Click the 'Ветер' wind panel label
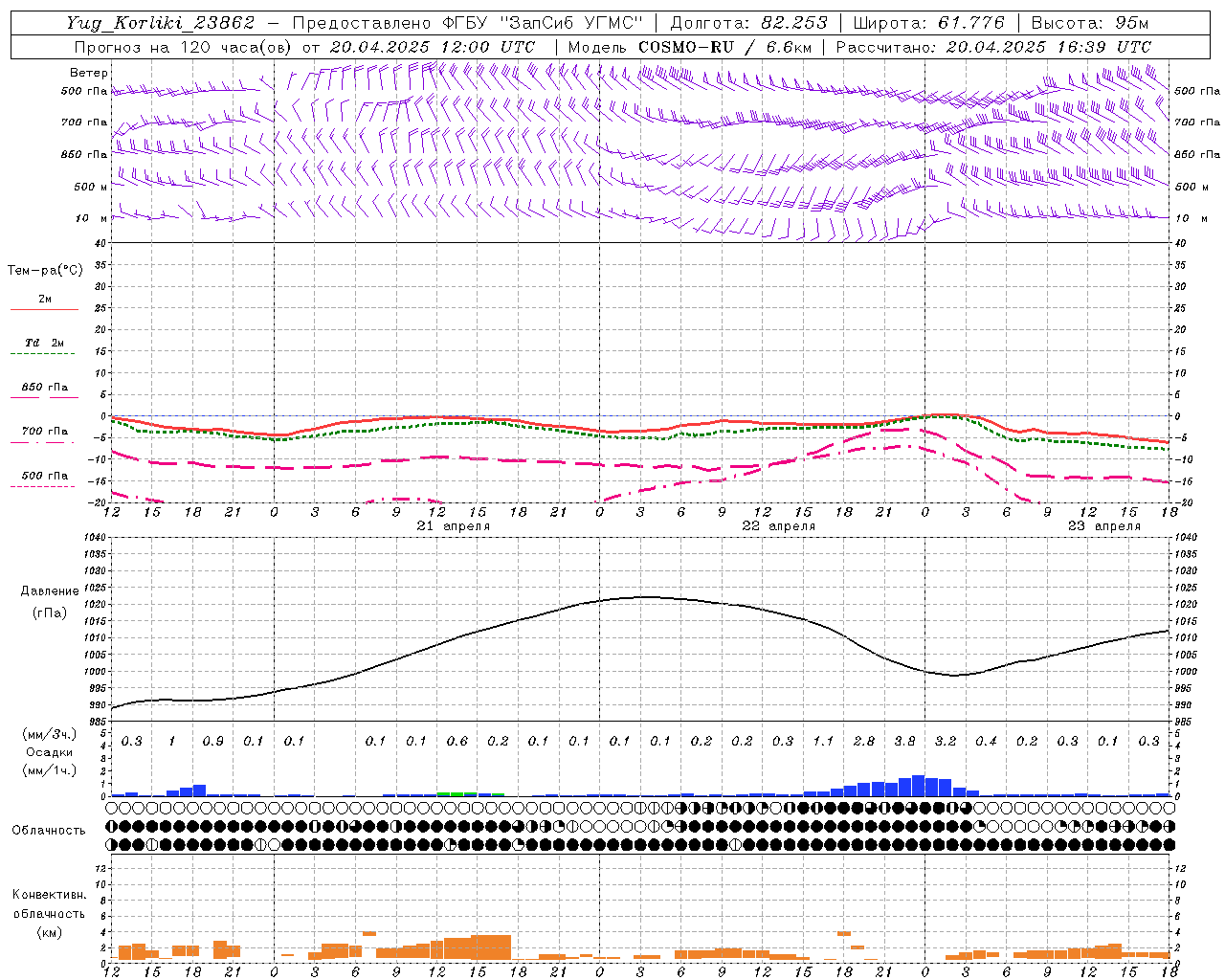 click(89, 73)
